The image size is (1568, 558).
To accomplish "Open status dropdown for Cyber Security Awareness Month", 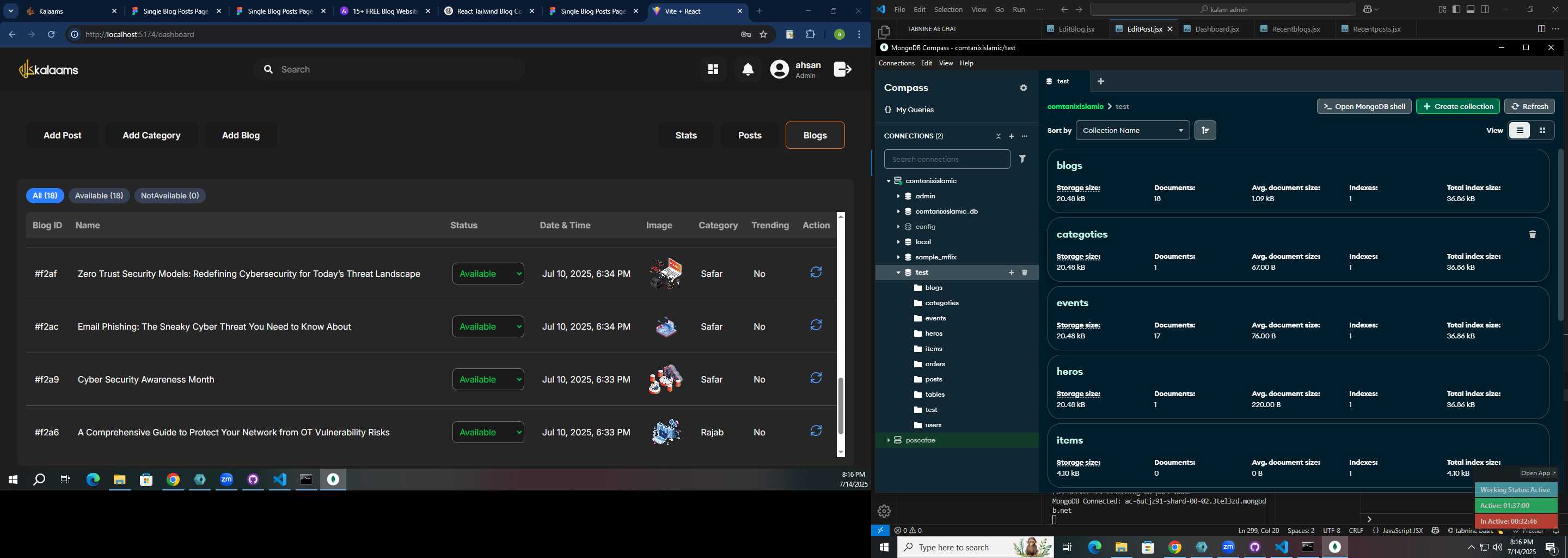I will (488, 379).
